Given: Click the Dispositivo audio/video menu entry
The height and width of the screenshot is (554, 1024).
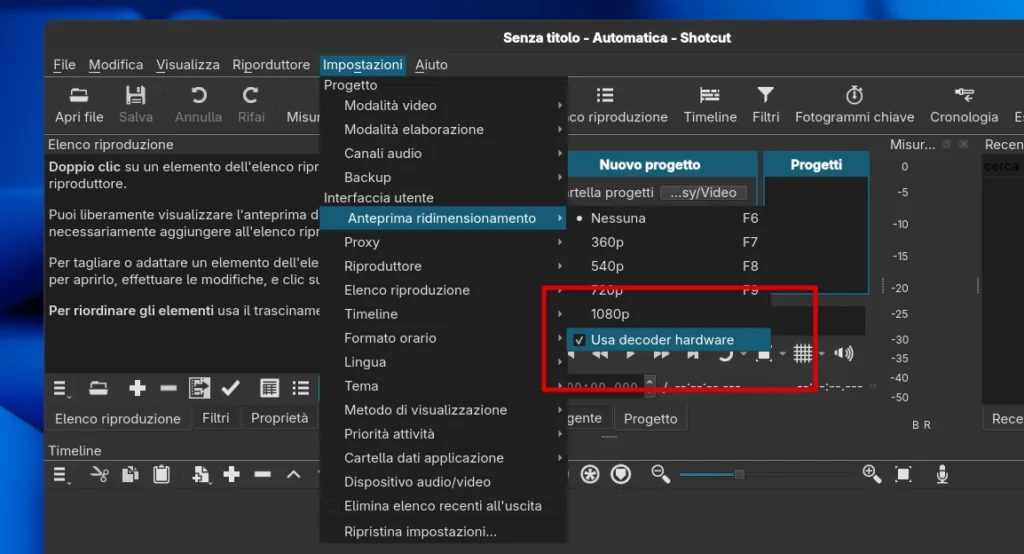Looking at the screenshot, I should point(443,482).
